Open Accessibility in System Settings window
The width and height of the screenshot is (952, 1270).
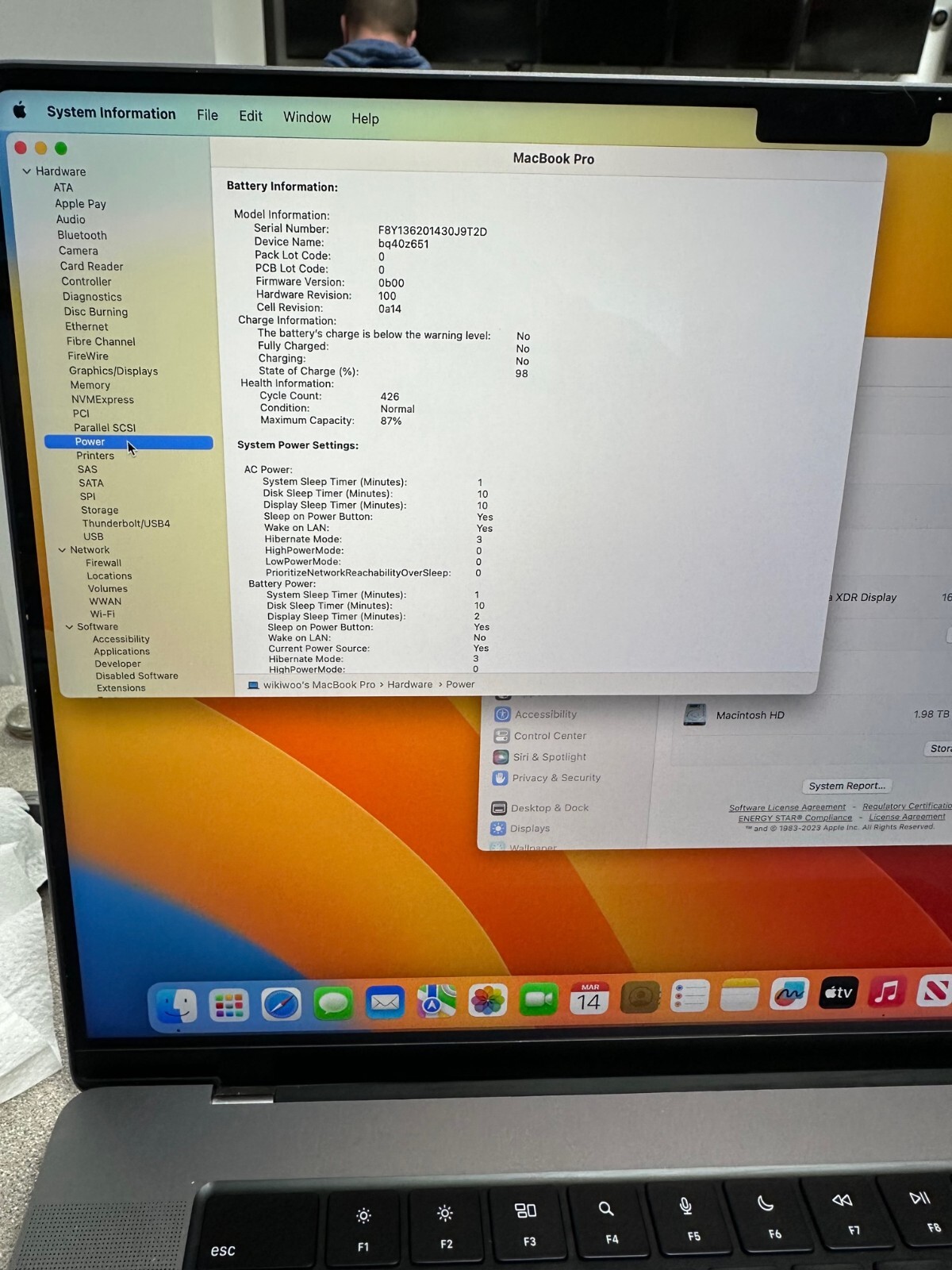546,714
